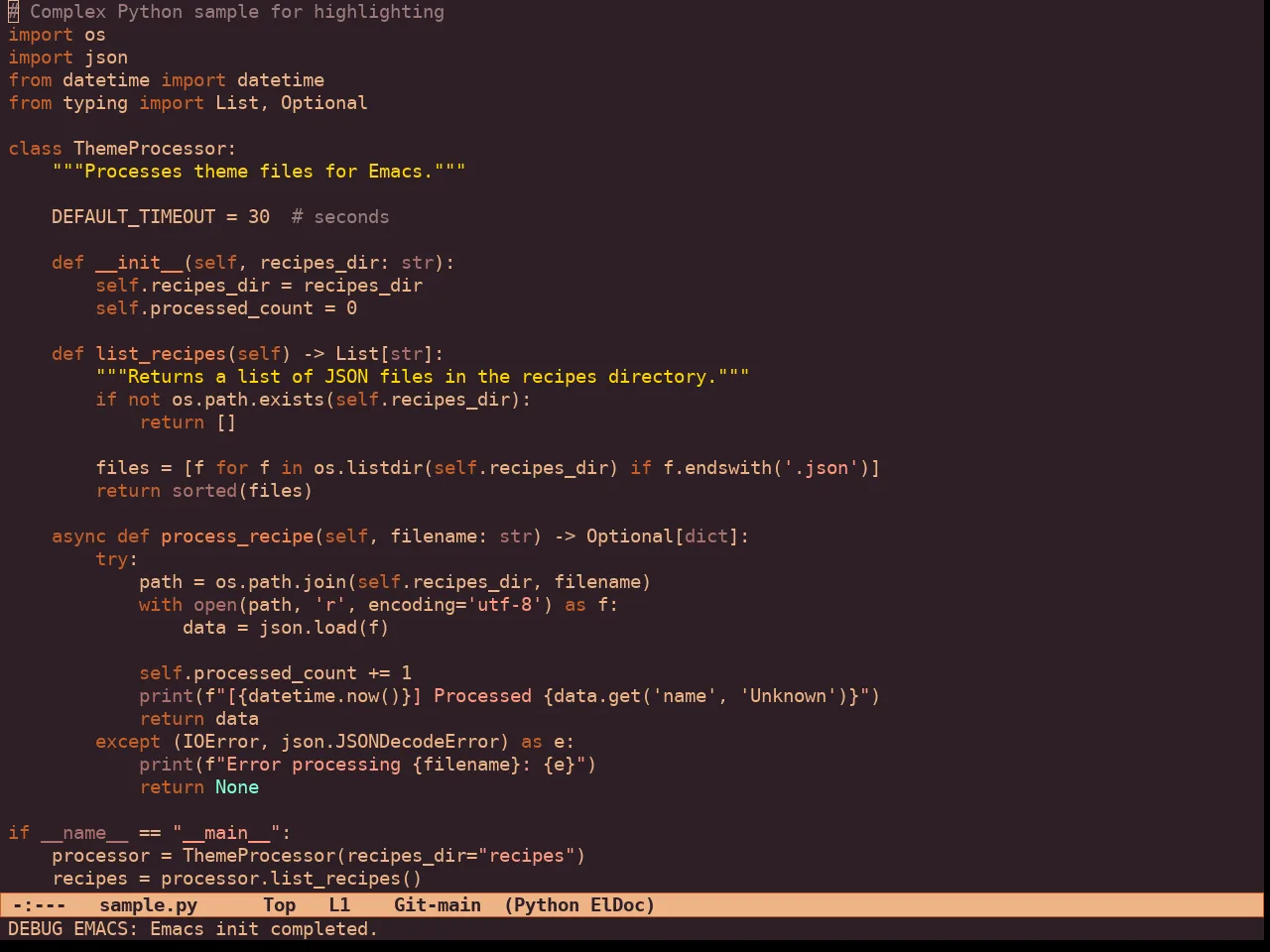Click the 'None' constant in return

(x=237, y=787)
